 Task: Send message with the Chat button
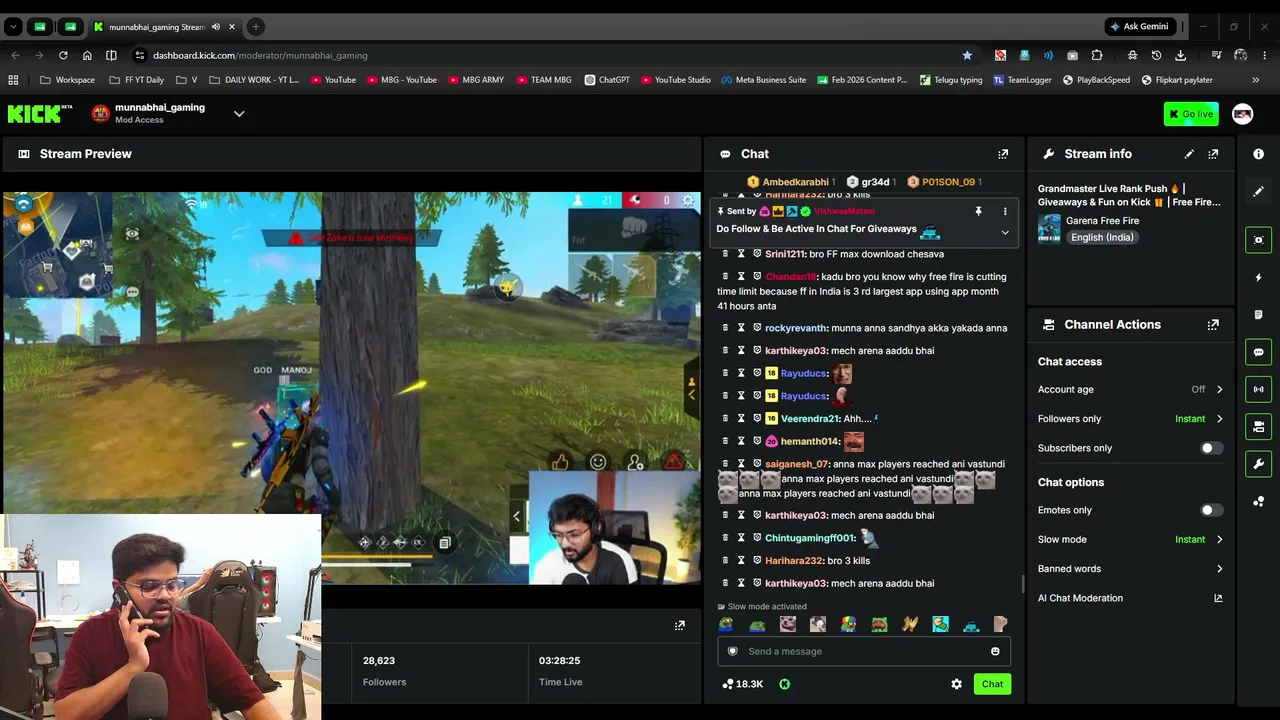pyautogui.click(x=992, y=684)
